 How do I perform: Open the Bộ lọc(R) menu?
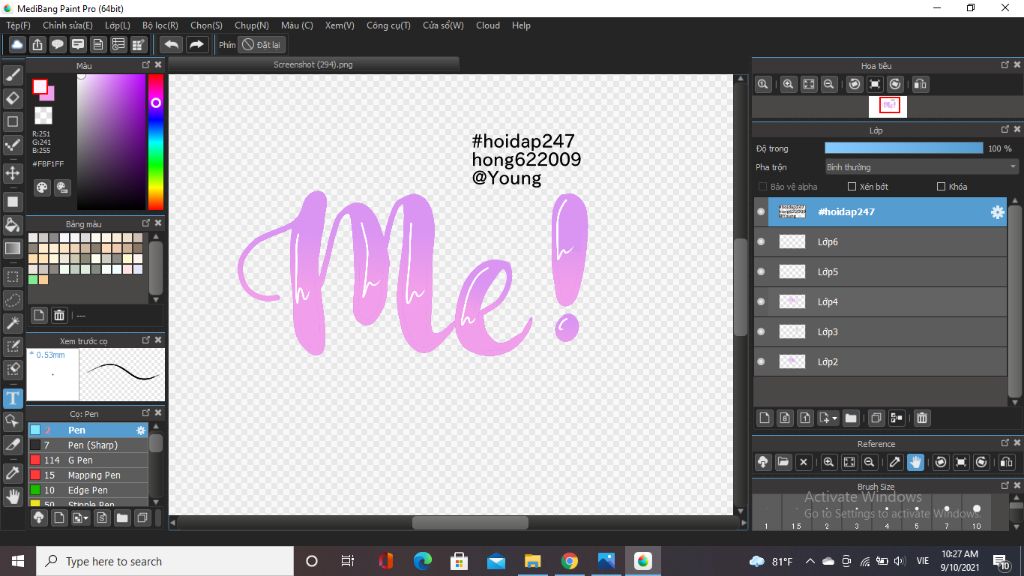pos(160,25)
